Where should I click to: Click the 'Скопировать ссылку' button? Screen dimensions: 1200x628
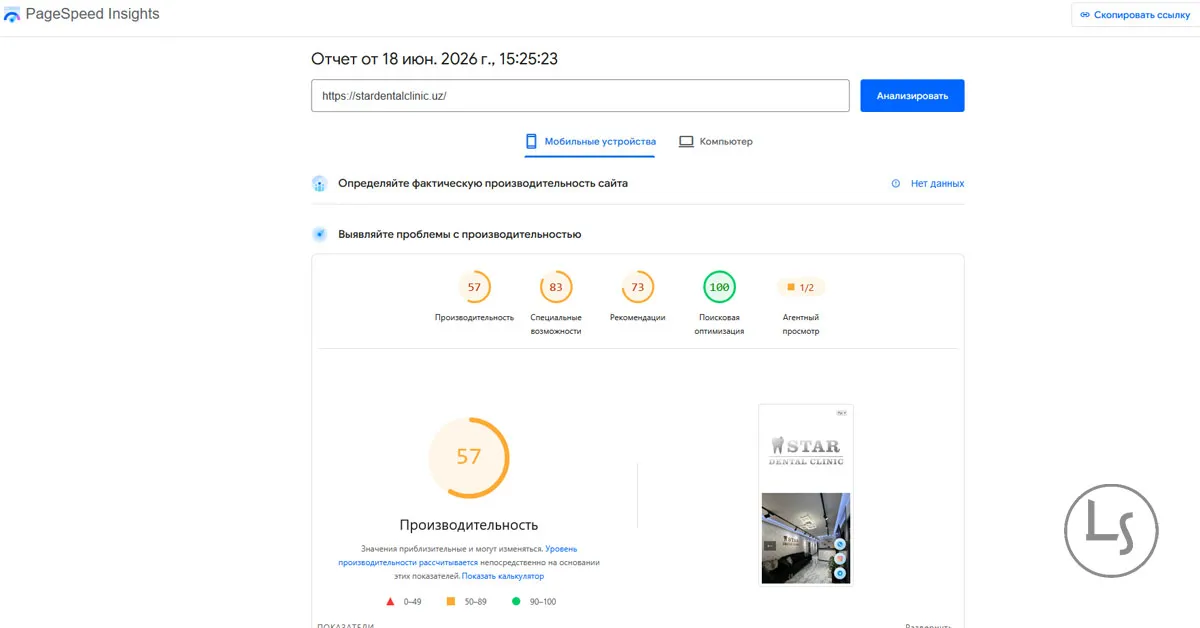(x=1134, y=15)
